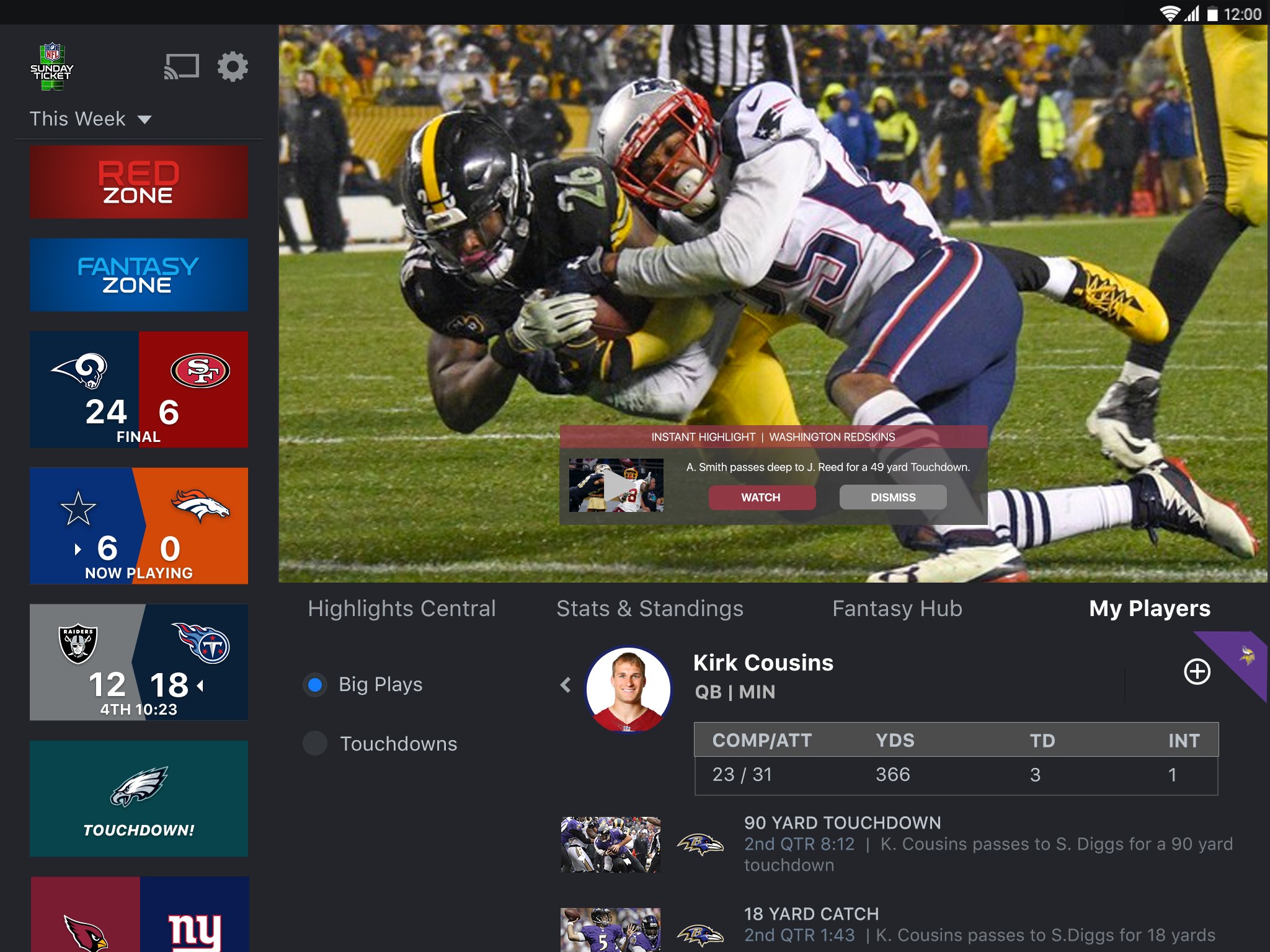Tap the Cast to screen icon

tap(181, 66)
